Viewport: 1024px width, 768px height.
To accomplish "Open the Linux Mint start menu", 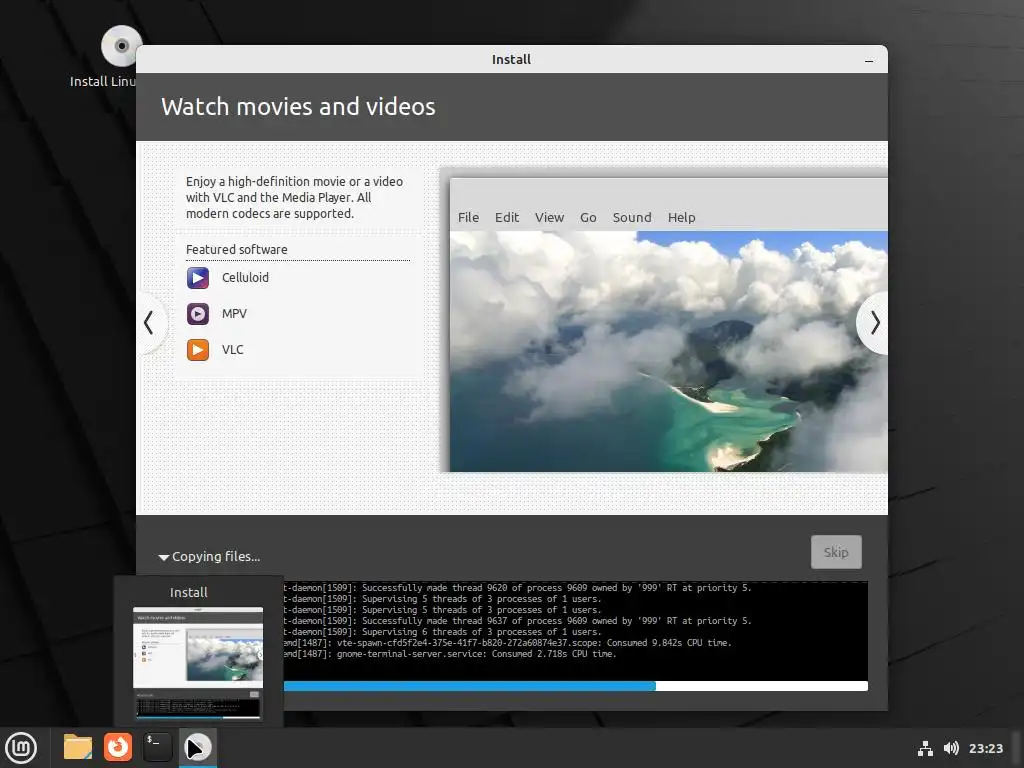I will point(22,748).
